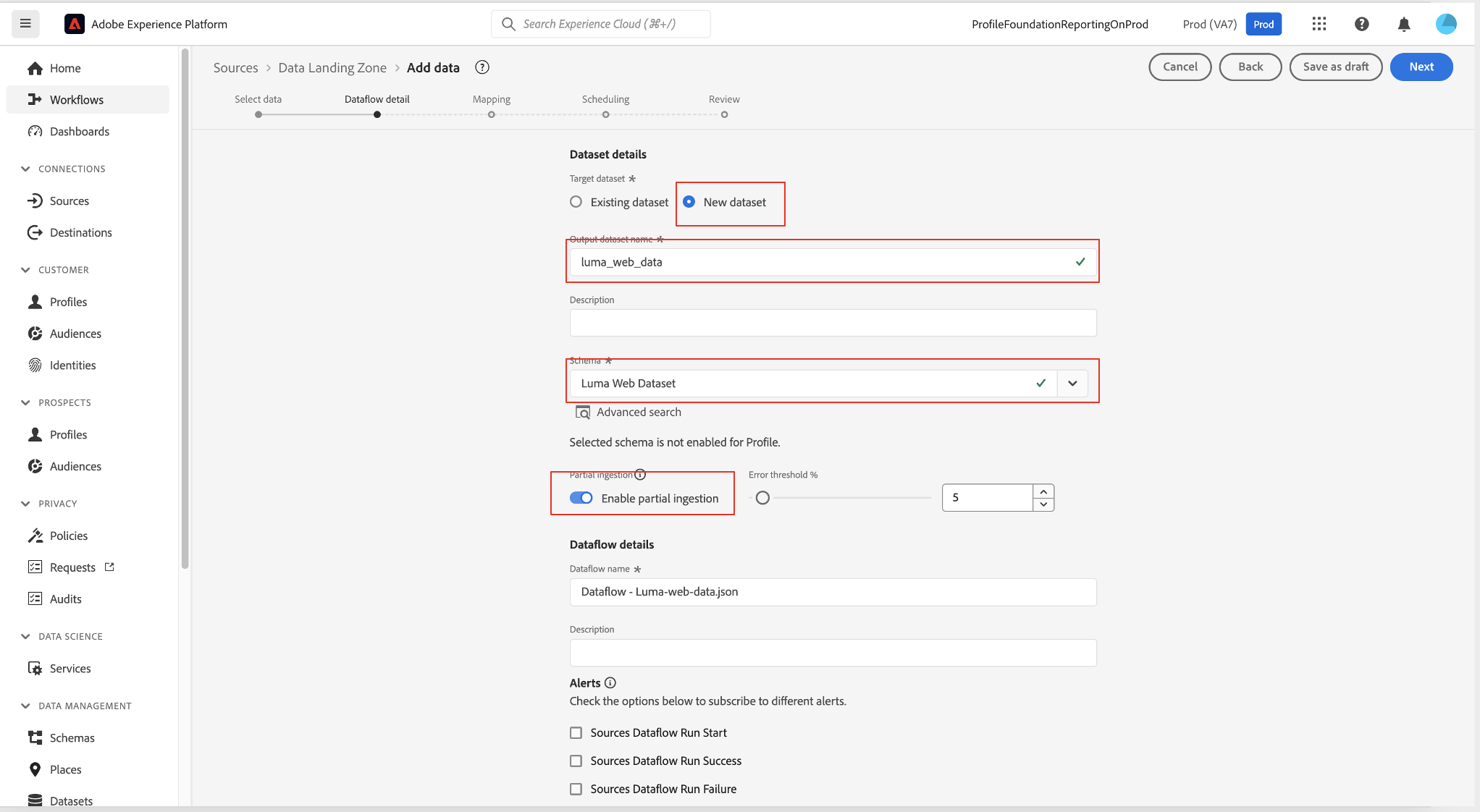Click the Identities fingerprint icon
Viewport: 1480px width, 812px height.
click(35, 365)
